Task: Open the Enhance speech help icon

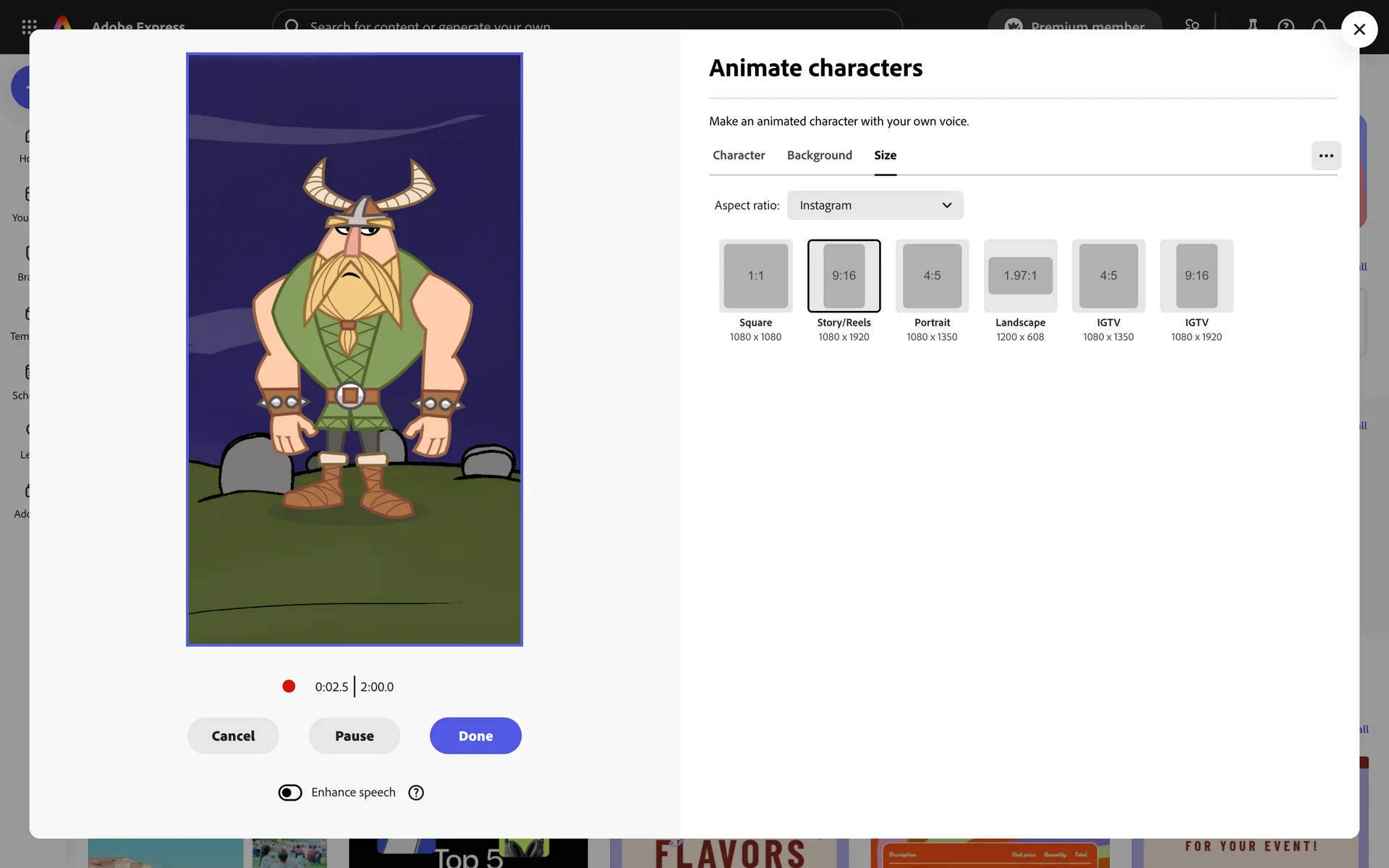Action: click(416, 793)
